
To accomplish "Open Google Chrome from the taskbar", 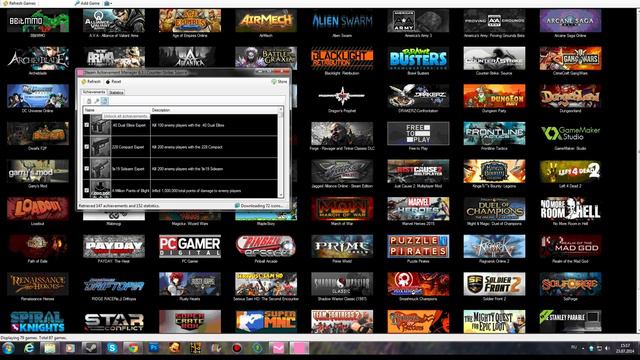I will pos(133,348).
